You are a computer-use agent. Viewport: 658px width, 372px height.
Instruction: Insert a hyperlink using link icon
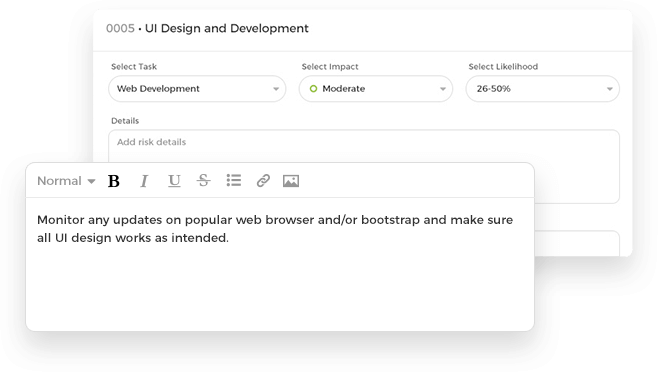point(263,181)
